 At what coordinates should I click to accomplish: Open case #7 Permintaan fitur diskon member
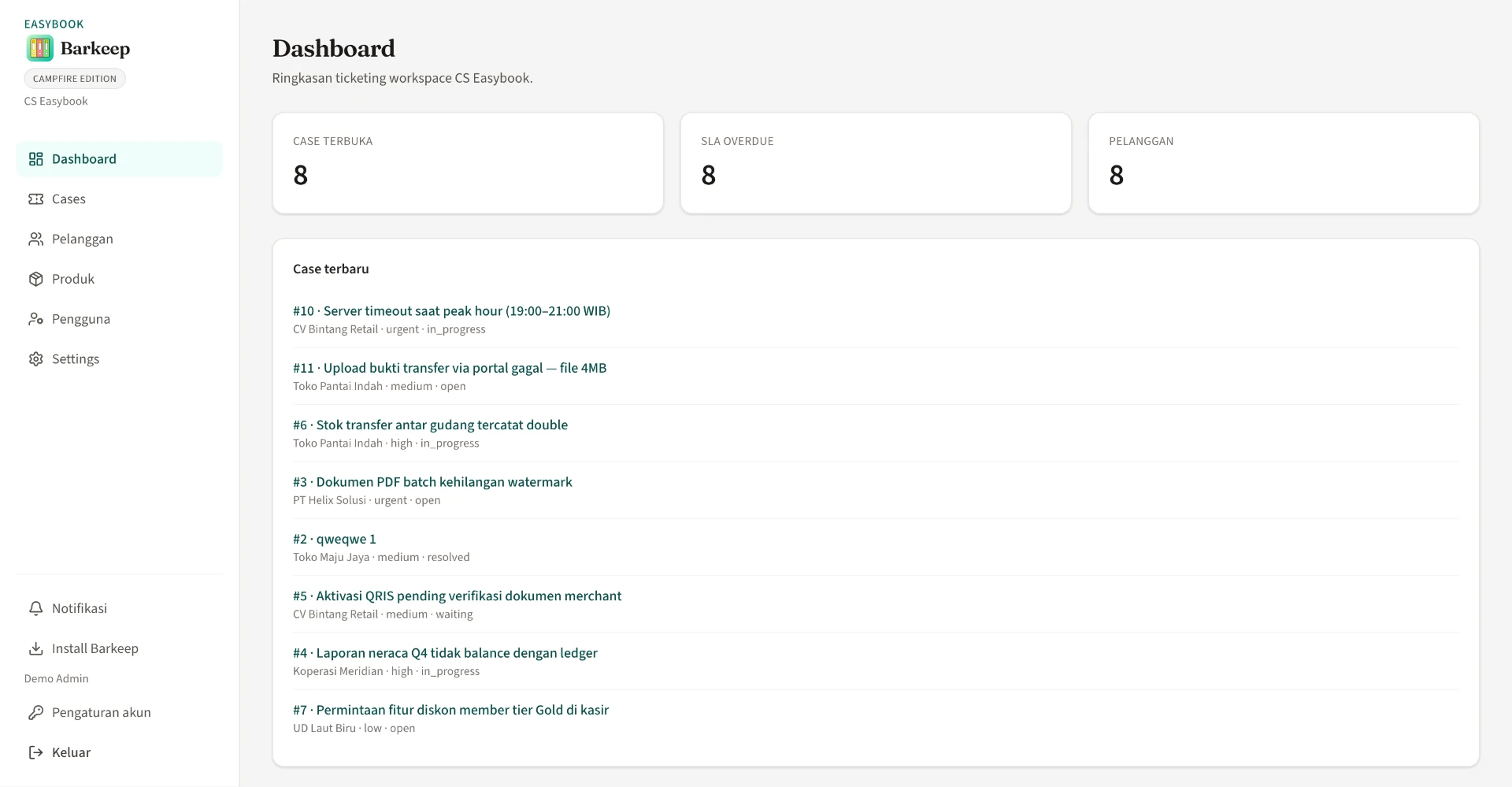coord(450,710)
